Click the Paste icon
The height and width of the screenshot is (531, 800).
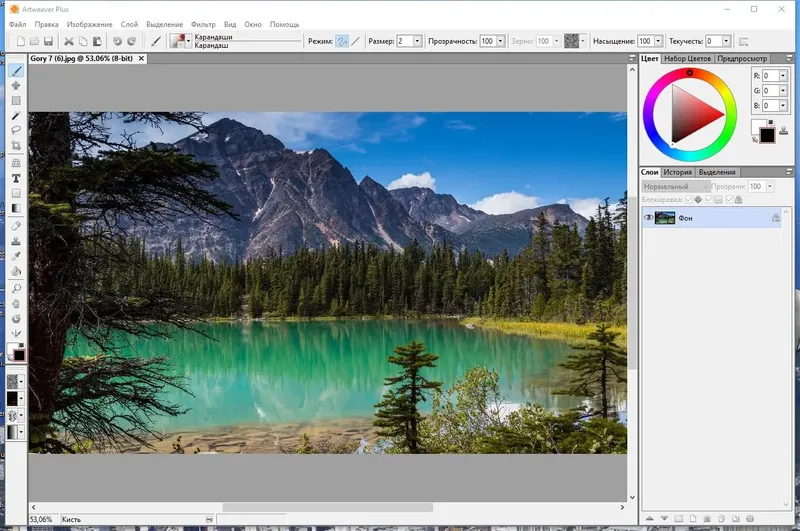(97, 41)
